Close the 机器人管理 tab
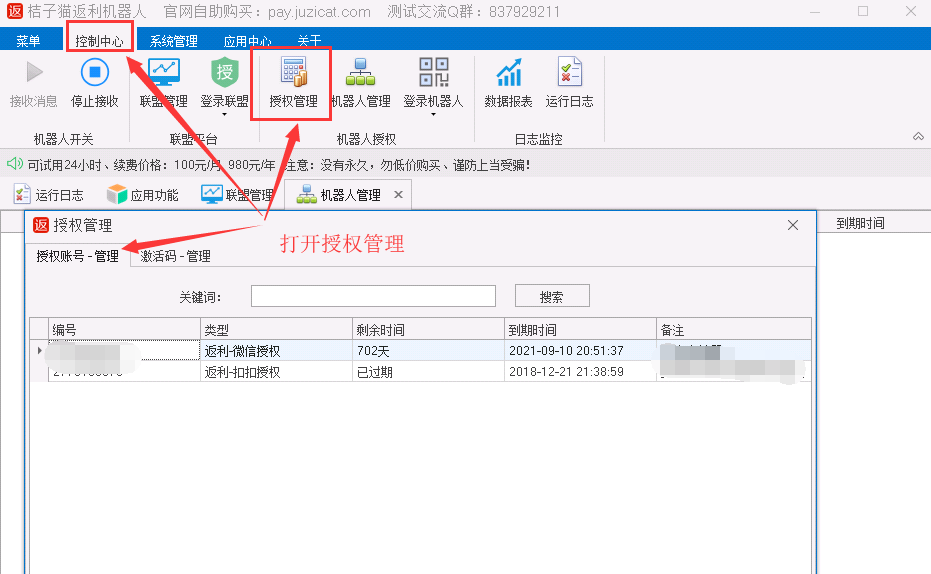This screenshot has height=574, width=931. coord(398,195)
